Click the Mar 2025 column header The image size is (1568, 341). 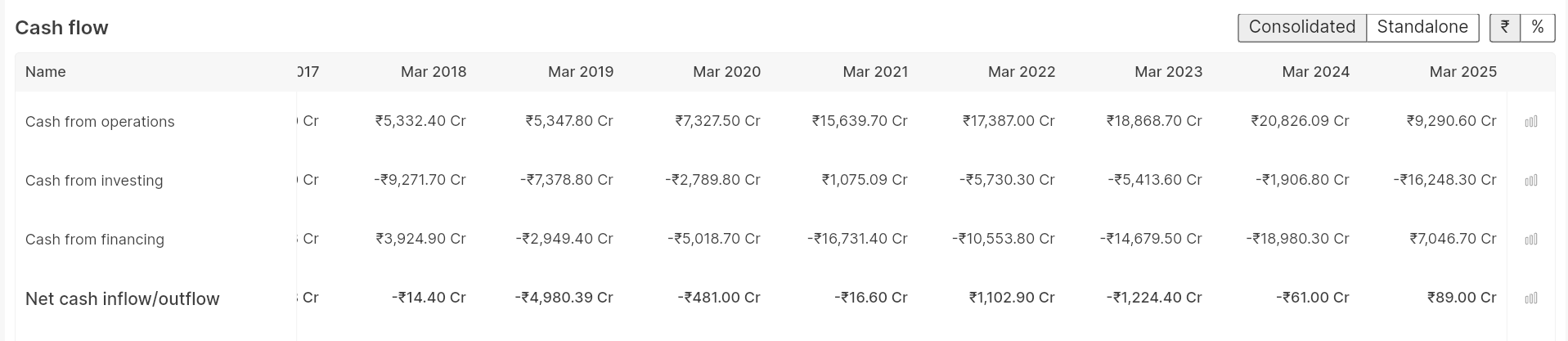(x=1462, y=72)
